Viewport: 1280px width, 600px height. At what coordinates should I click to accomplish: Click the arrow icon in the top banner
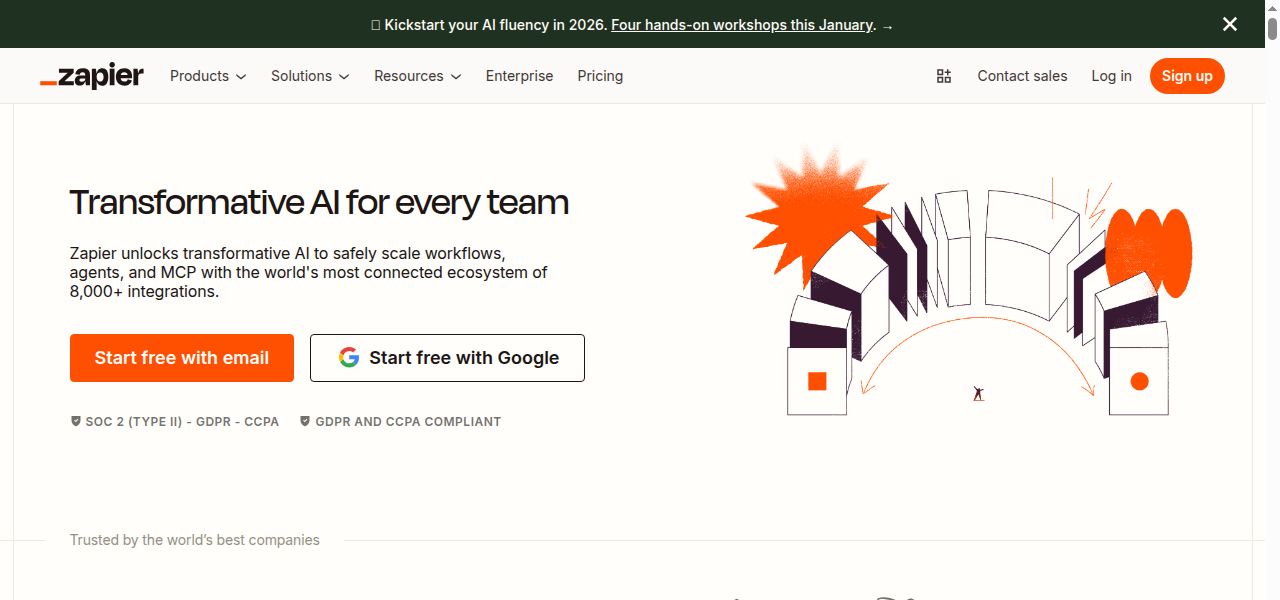[x=887, y=25]
